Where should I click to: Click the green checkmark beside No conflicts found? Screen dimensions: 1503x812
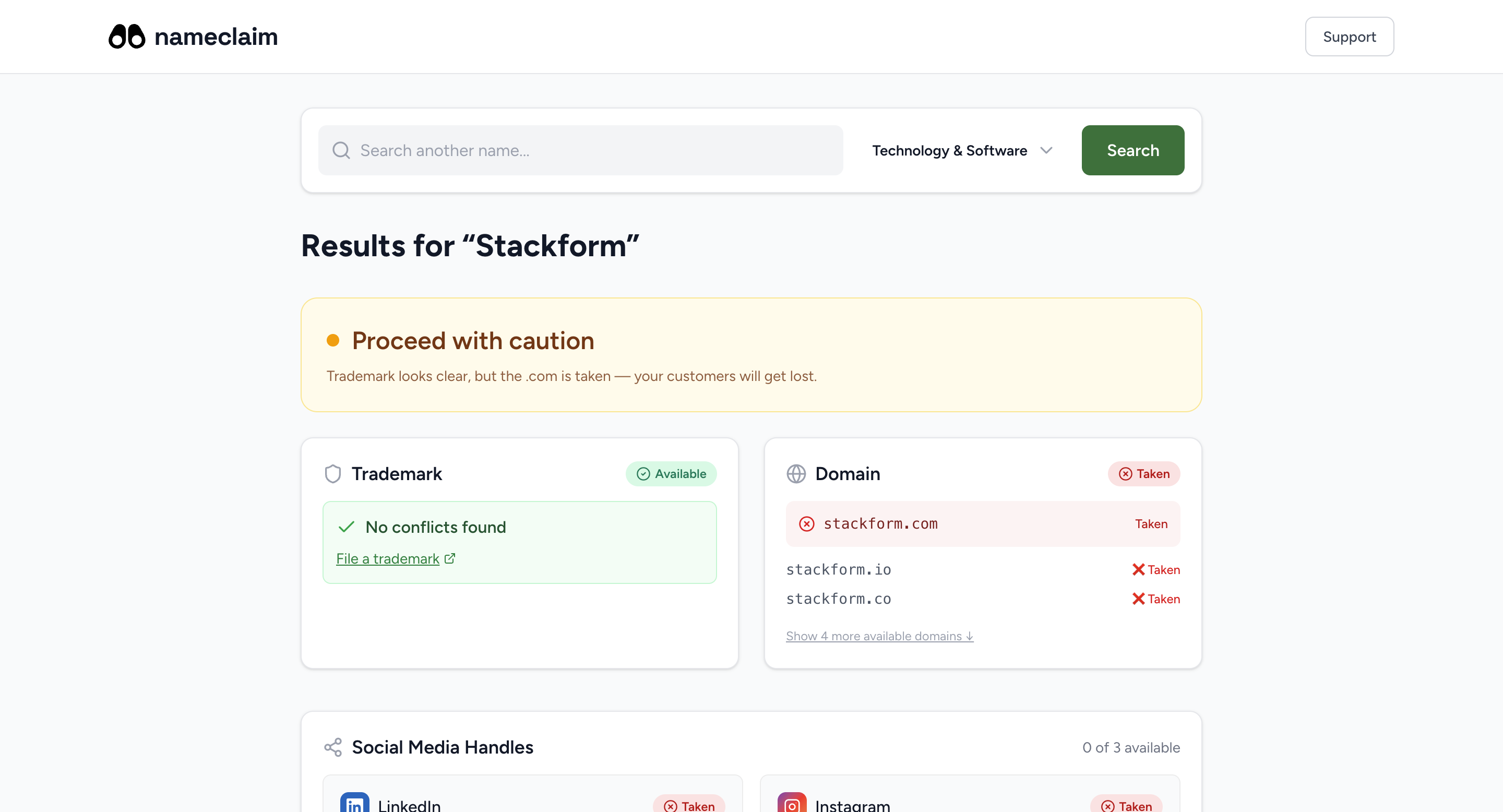(x=346, y=527)
